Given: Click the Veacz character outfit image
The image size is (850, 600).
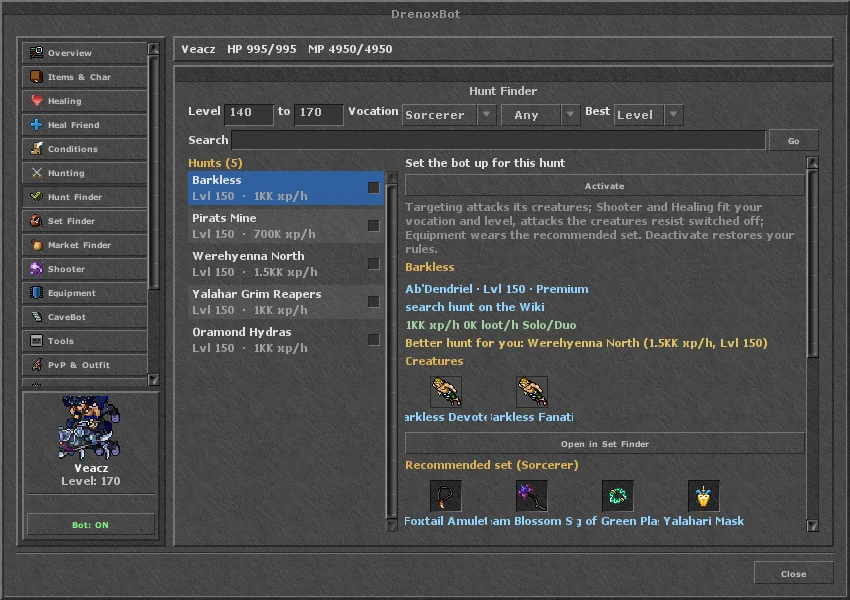Looking at the screenshot, I should tap(90, 427).
